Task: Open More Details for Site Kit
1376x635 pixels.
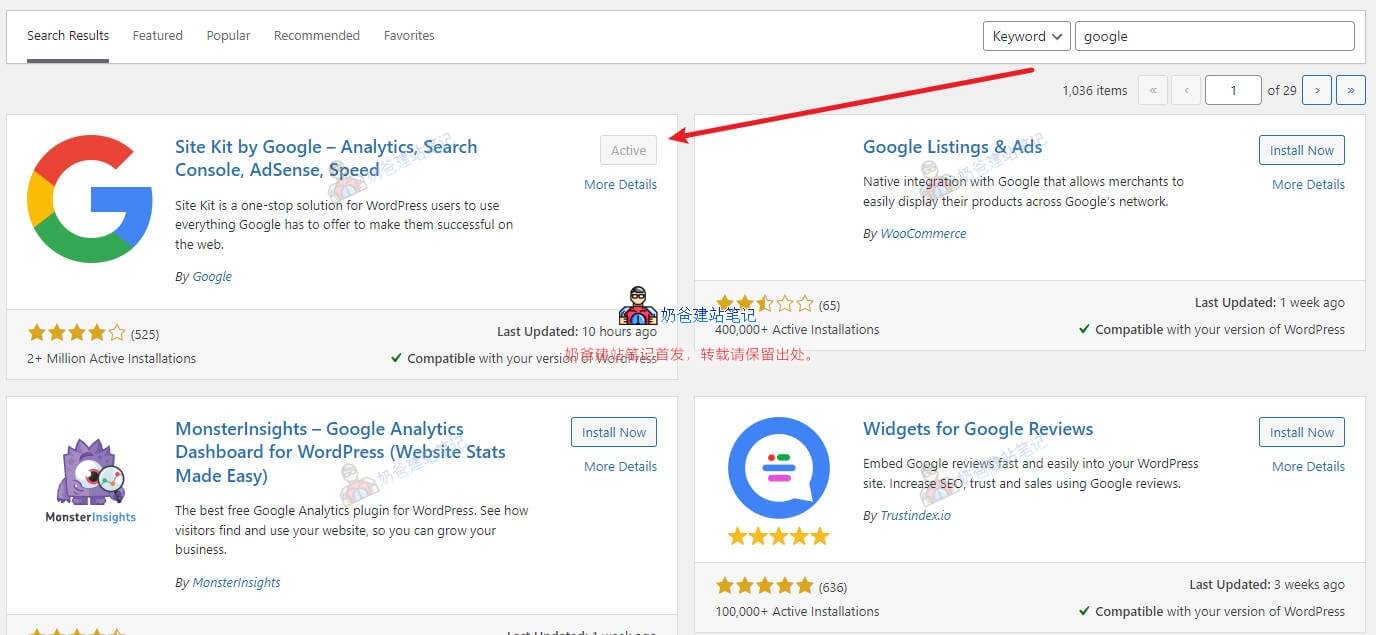Action: pos(620,184)
